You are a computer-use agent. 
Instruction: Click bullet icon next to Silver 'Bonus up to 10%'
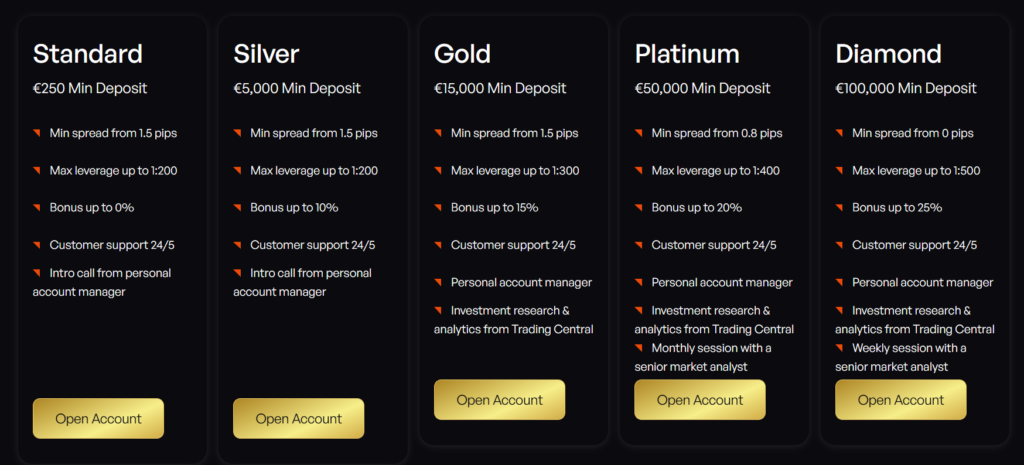238,208
